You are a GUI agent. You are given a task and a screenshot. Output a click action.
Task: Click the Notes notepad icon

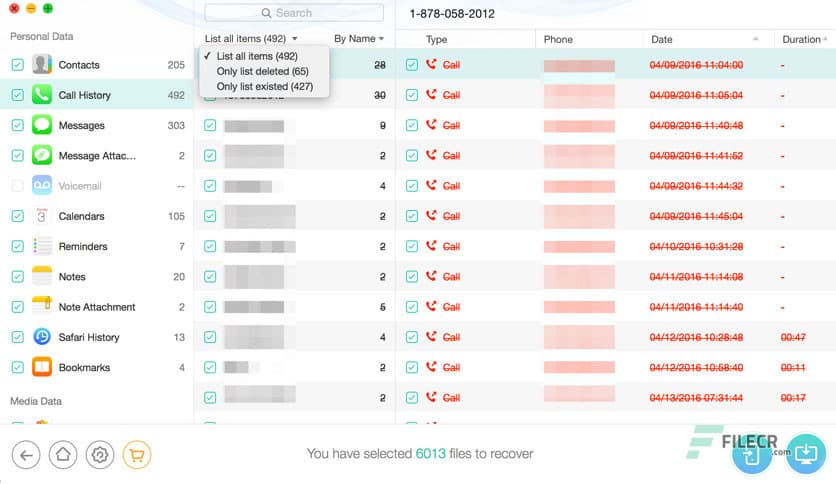tap(42, 276)
